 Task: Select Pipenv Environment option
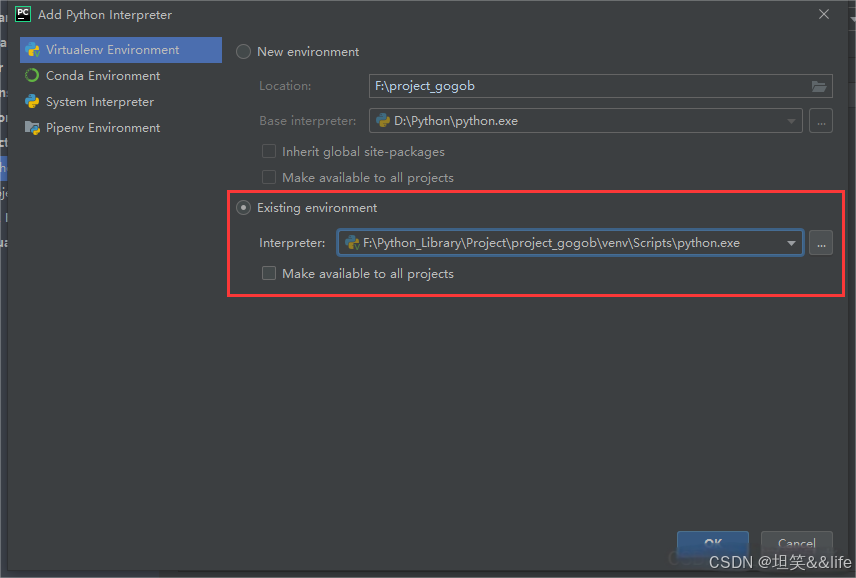coord(121,128)
